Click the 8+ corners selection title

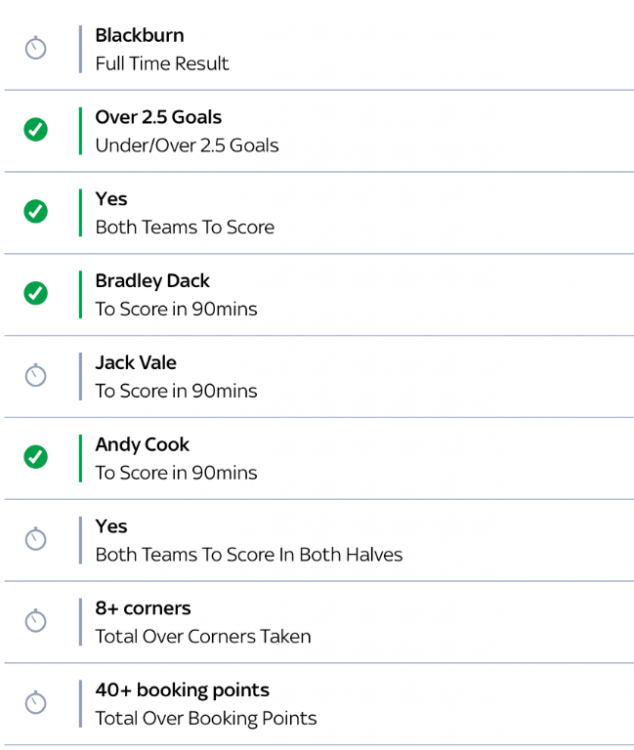click(x=143, y=608)
